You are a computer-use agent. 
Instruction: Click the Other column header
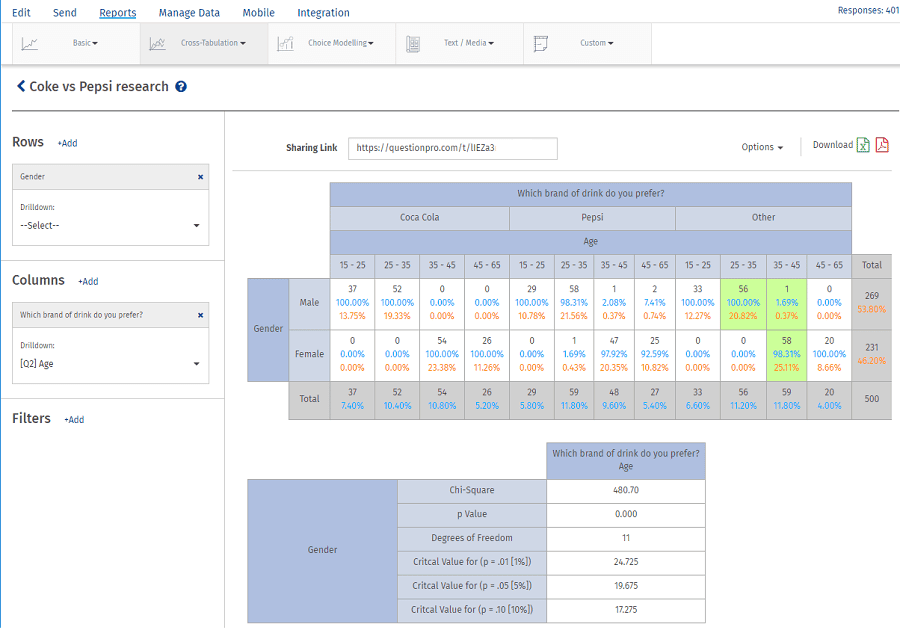(763, 218)
